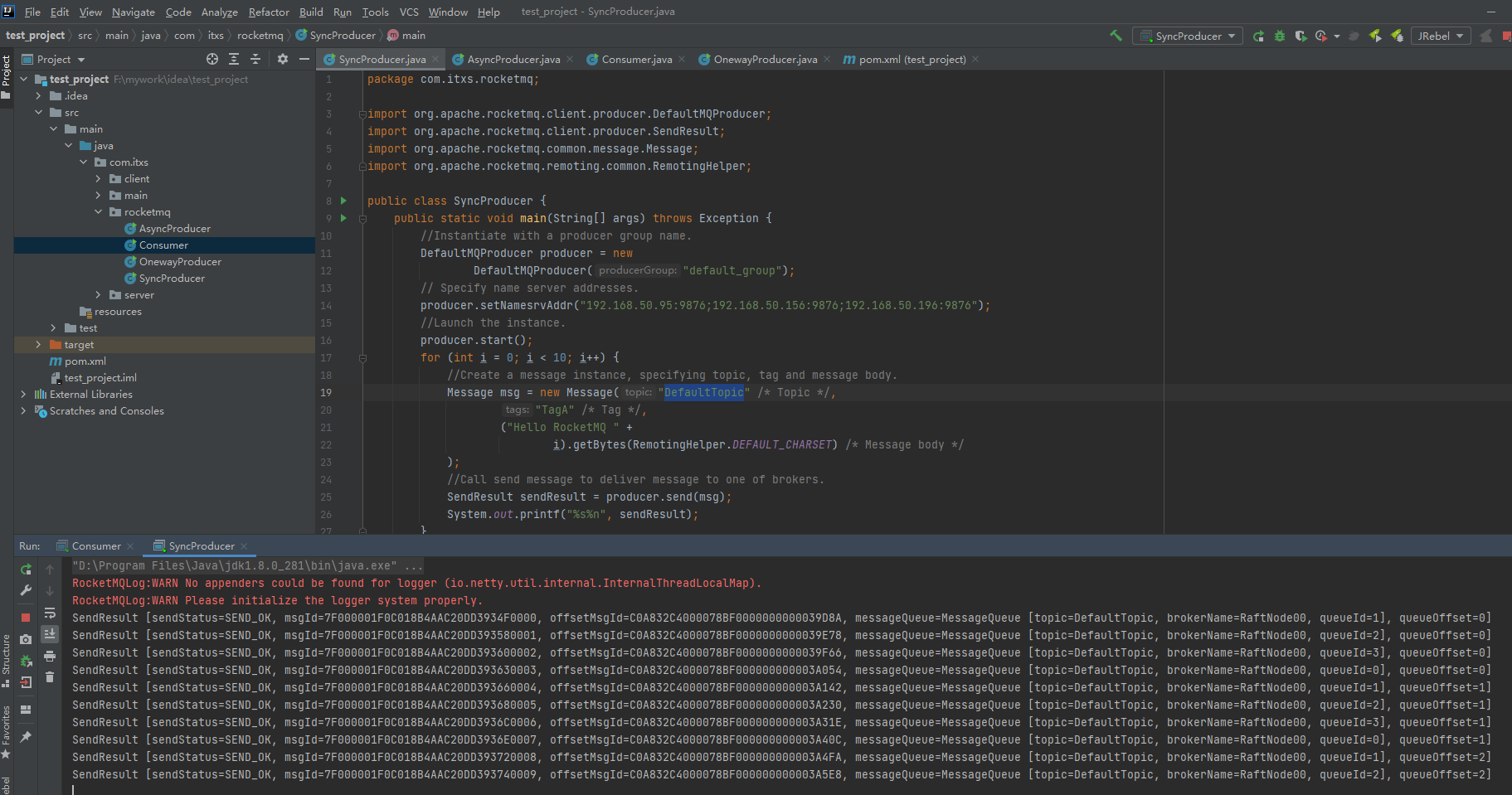This screenshot has width=1512, height=795.
Task: Run with Coverage using shield icon
Action: pos(1301,36)
